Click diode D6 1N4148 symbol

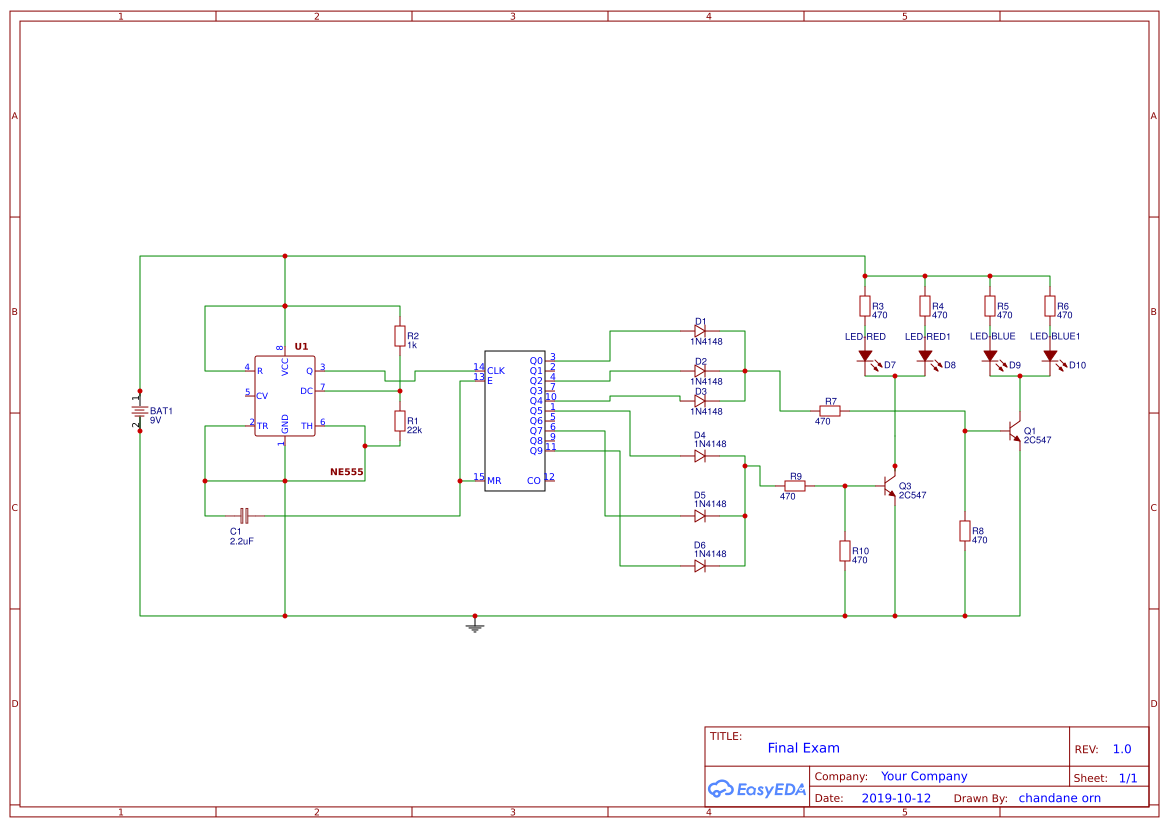pos(700,565)
